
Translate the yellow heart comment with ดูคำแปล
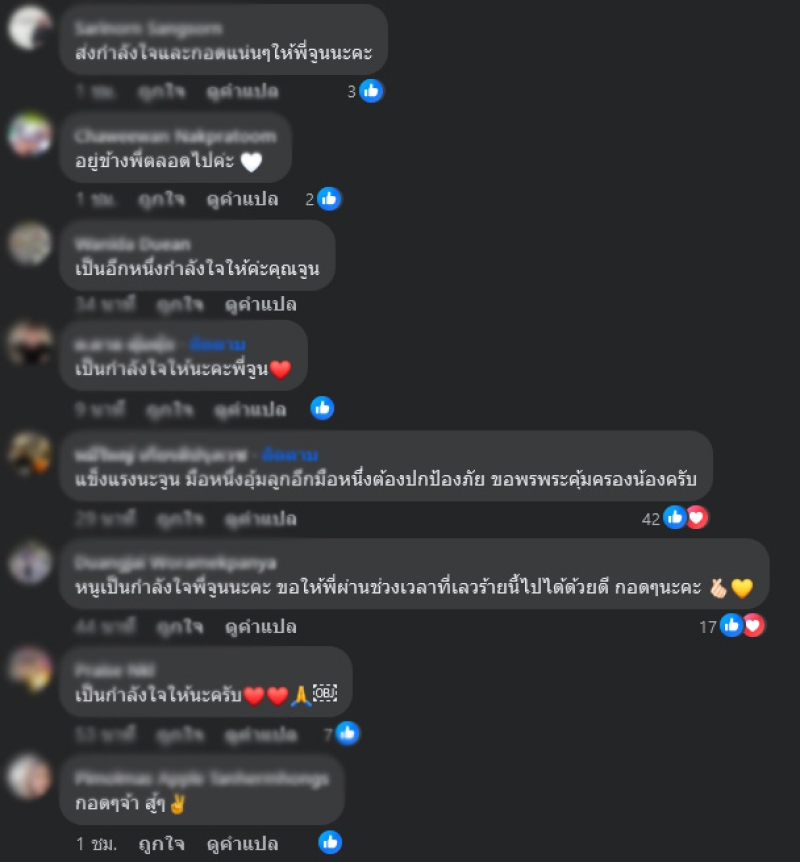click(x=261, y=626)
